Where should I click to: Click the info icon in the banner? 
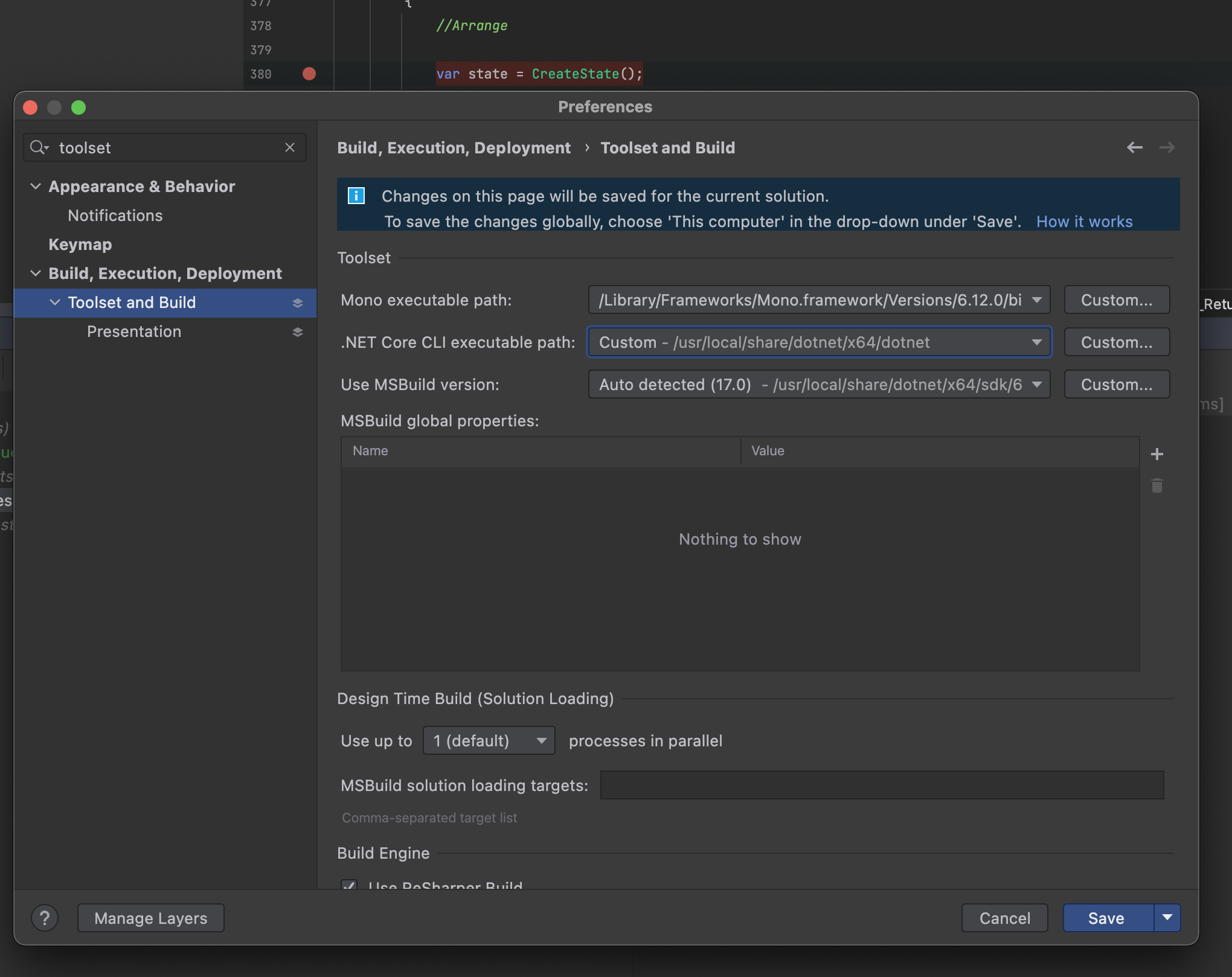[x=356, y=196]
